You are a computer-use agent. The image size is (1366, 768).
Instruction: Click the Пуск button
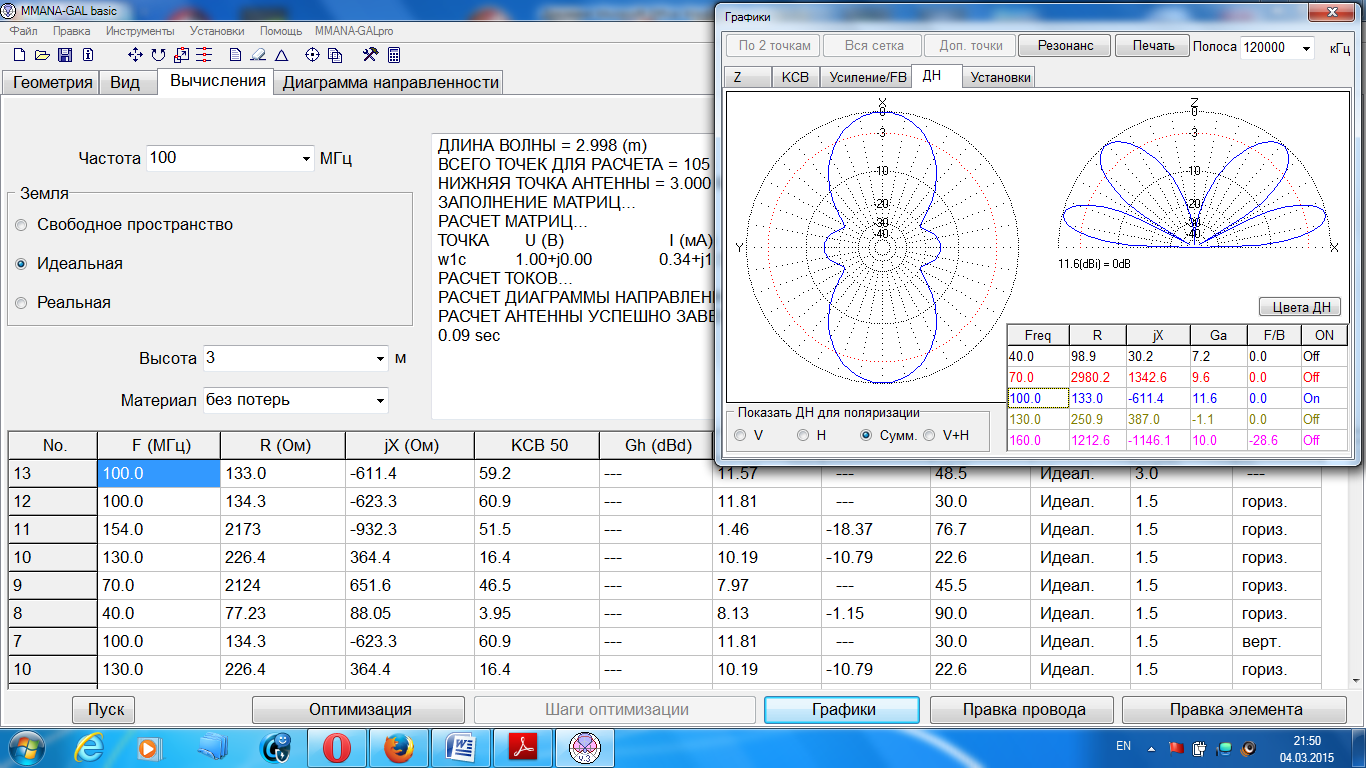(105, 709)
